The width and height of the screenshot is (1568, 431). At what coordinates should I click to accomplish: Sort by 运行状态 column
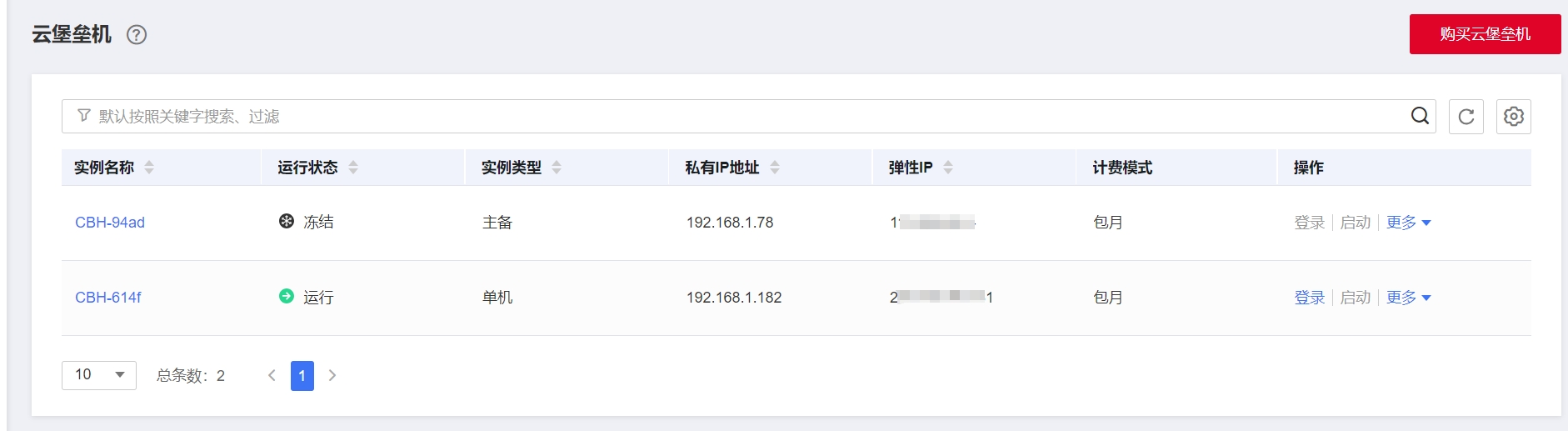coord(353,168)
